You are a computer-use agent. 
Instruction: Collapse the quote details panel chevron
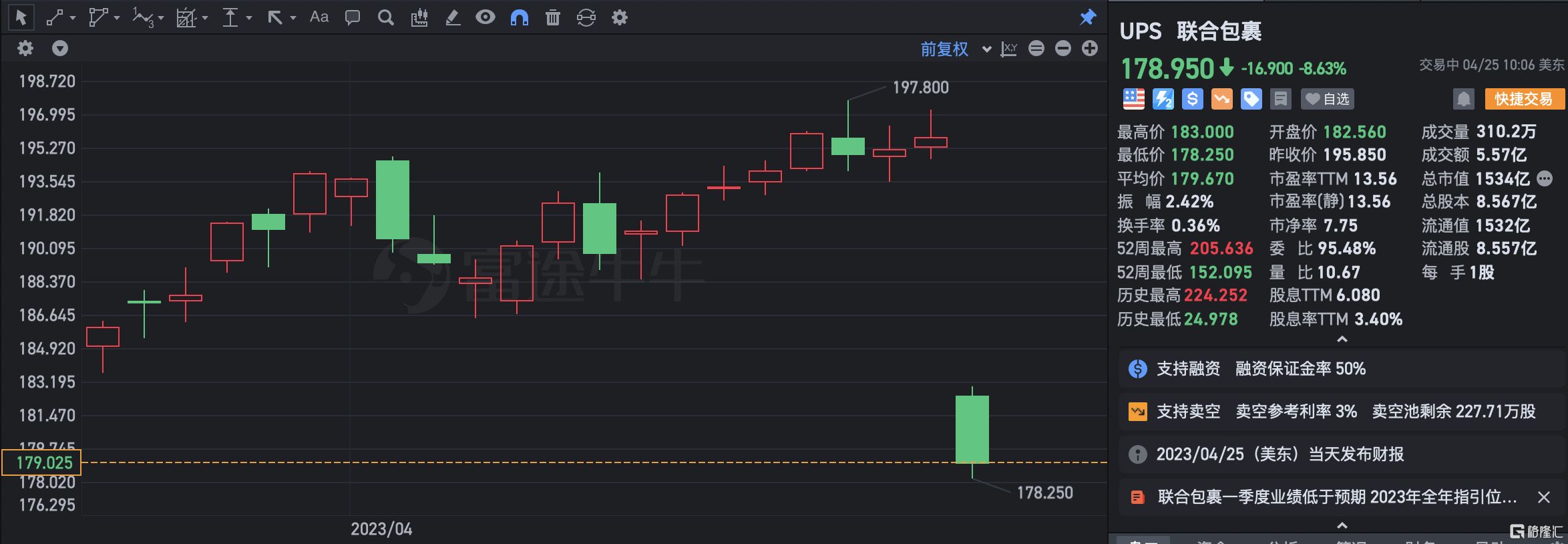coord(1342,339)
